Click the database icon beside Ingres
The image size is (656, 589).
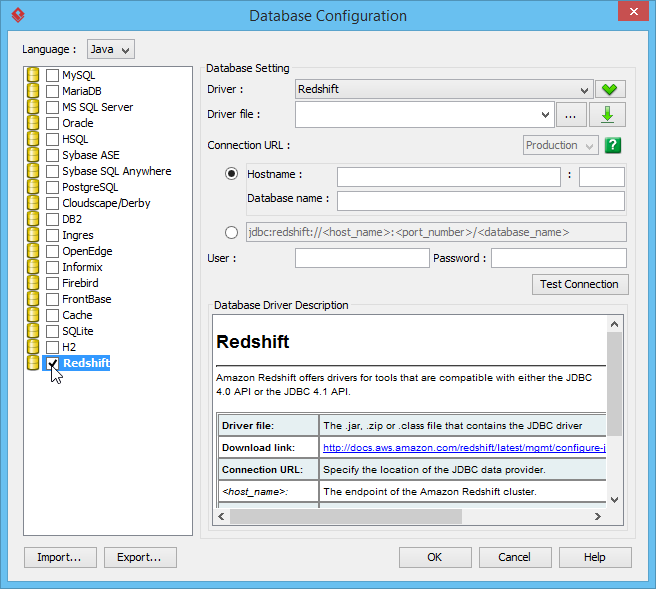[33, 235]
